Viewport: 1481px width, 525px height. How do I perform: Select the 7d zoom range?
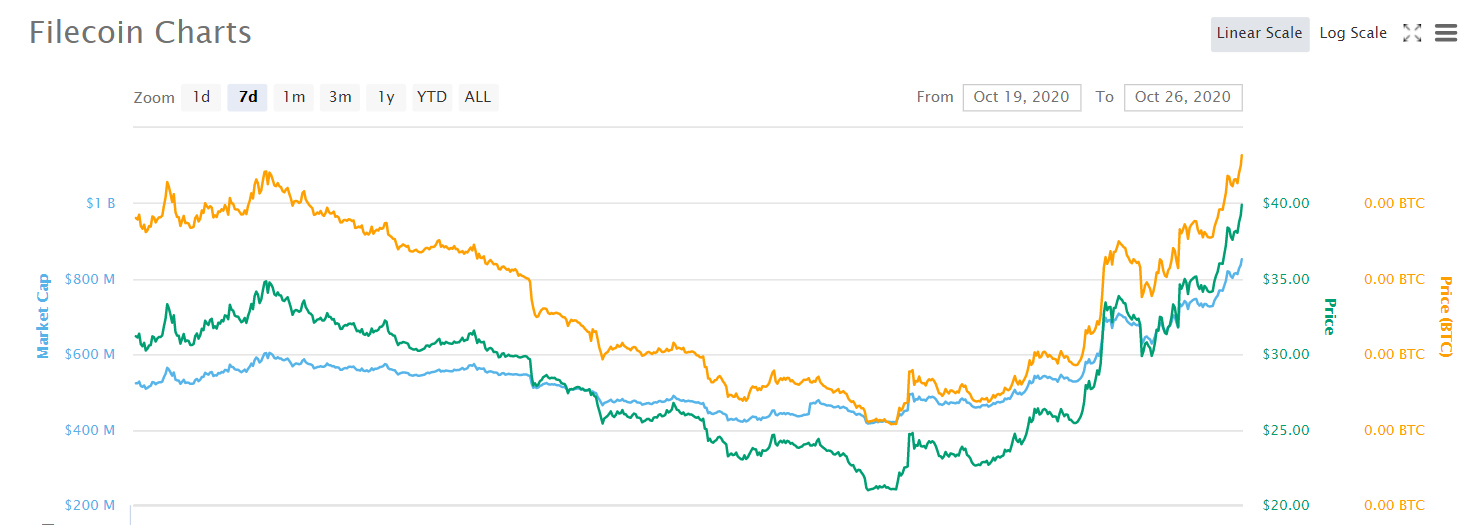[248, 97]
